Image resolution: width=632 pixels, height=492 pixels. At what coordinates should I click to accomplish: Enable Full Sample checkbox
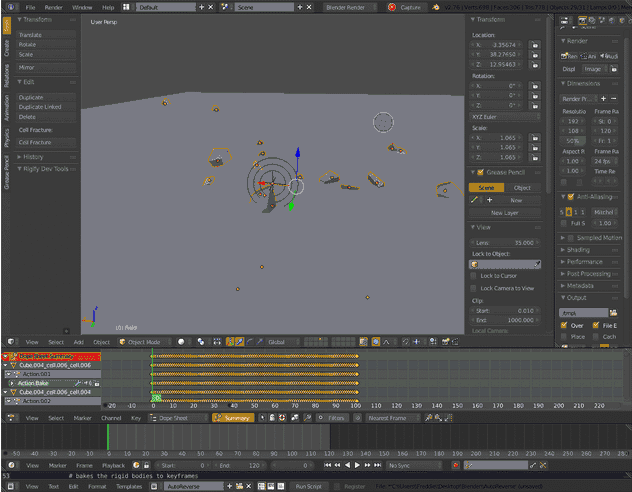pos(564,223)
